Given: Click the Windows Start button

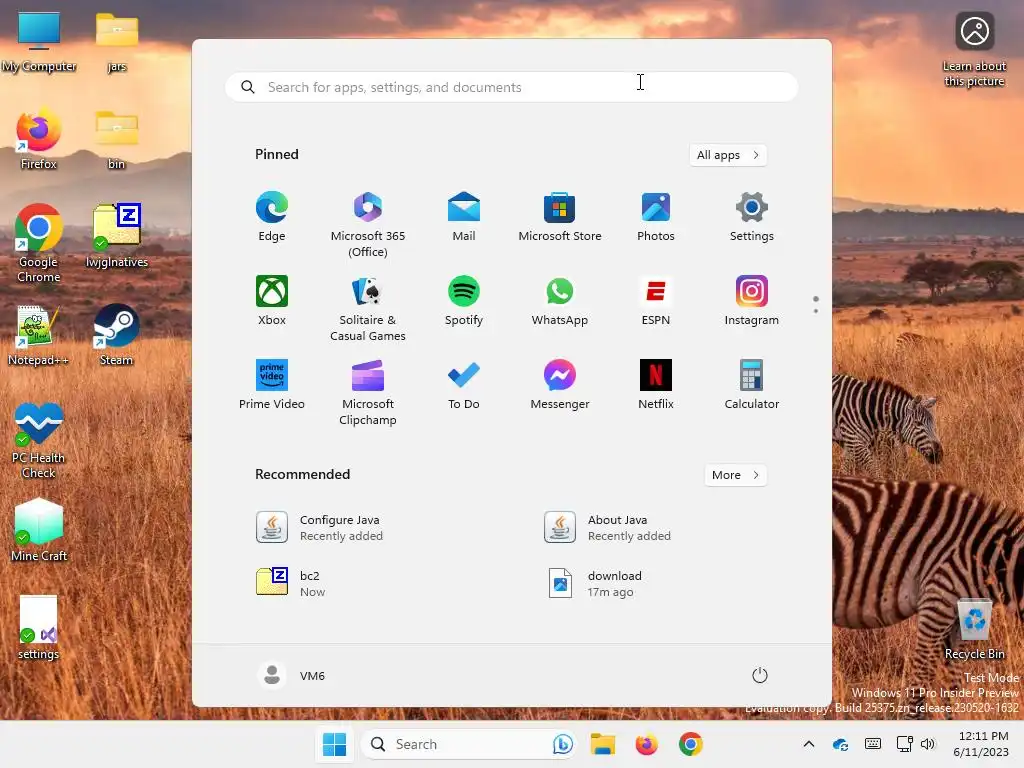Looking at the screenshot, I should (334, 744).
